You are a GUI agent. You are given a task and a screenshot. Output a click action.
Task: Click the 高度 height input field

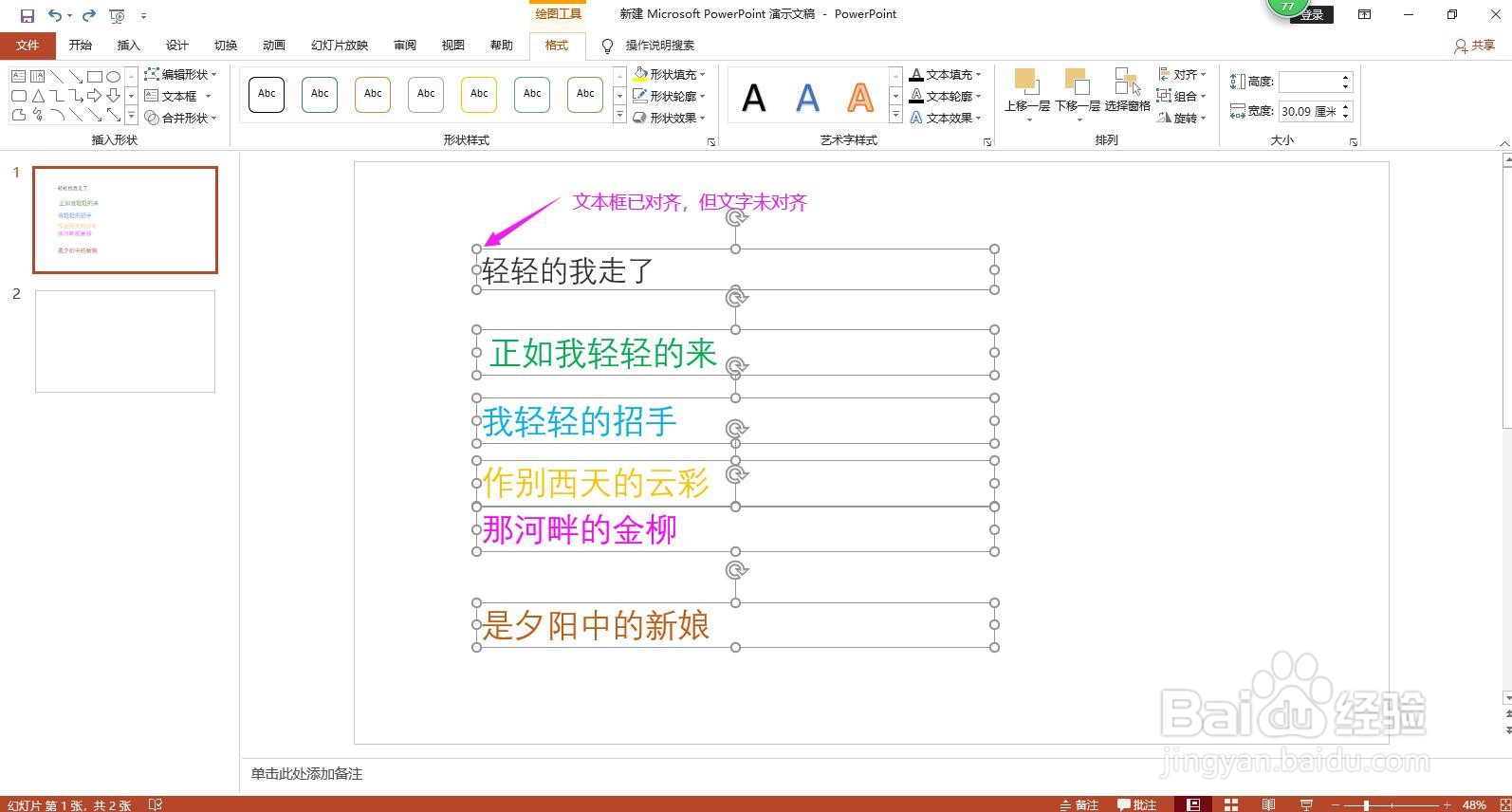(x=1308, y=82)
